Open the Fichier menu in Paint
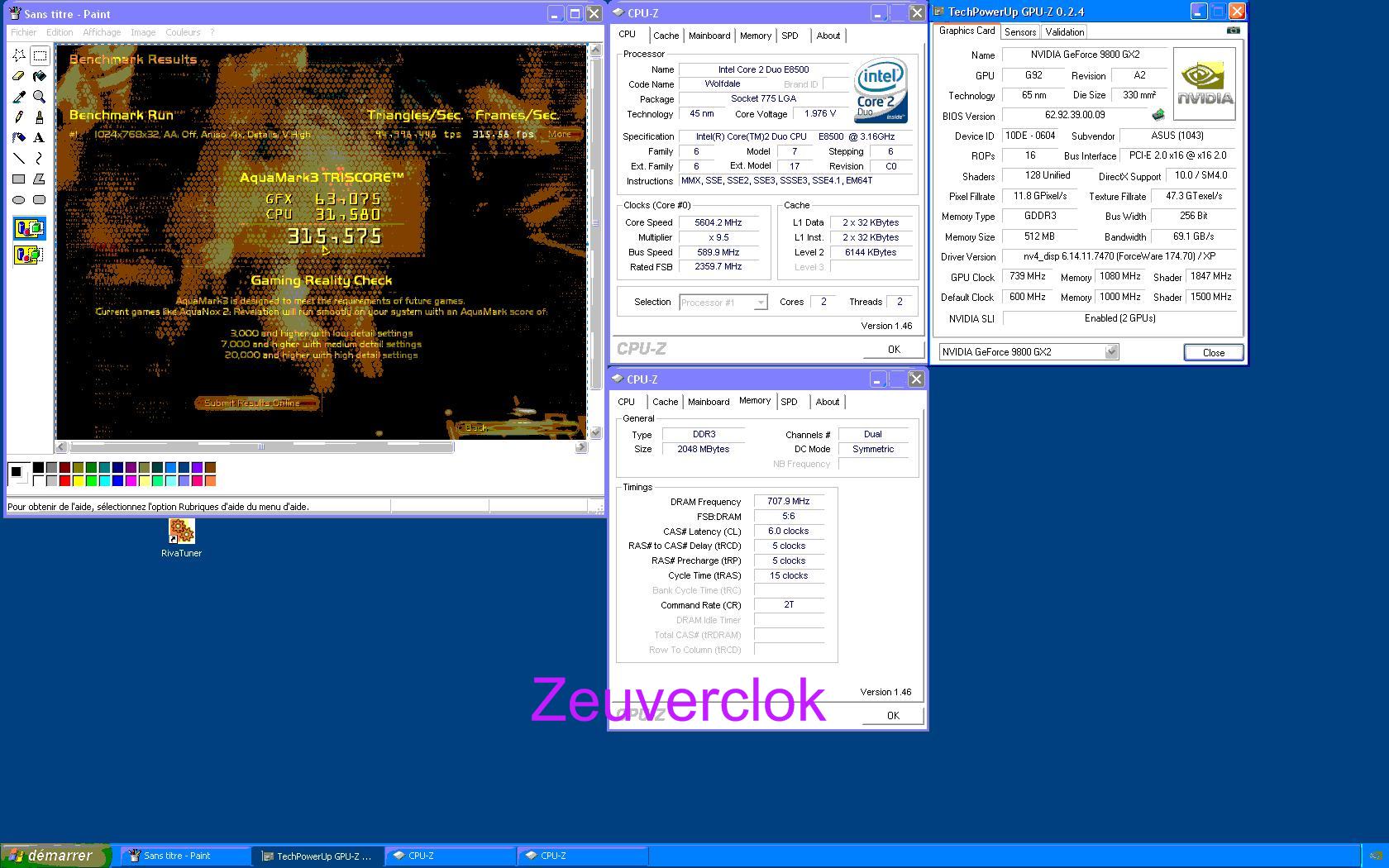Viewport: 1389px width, 868px height. pyautogui.click(x=23, y=32)
